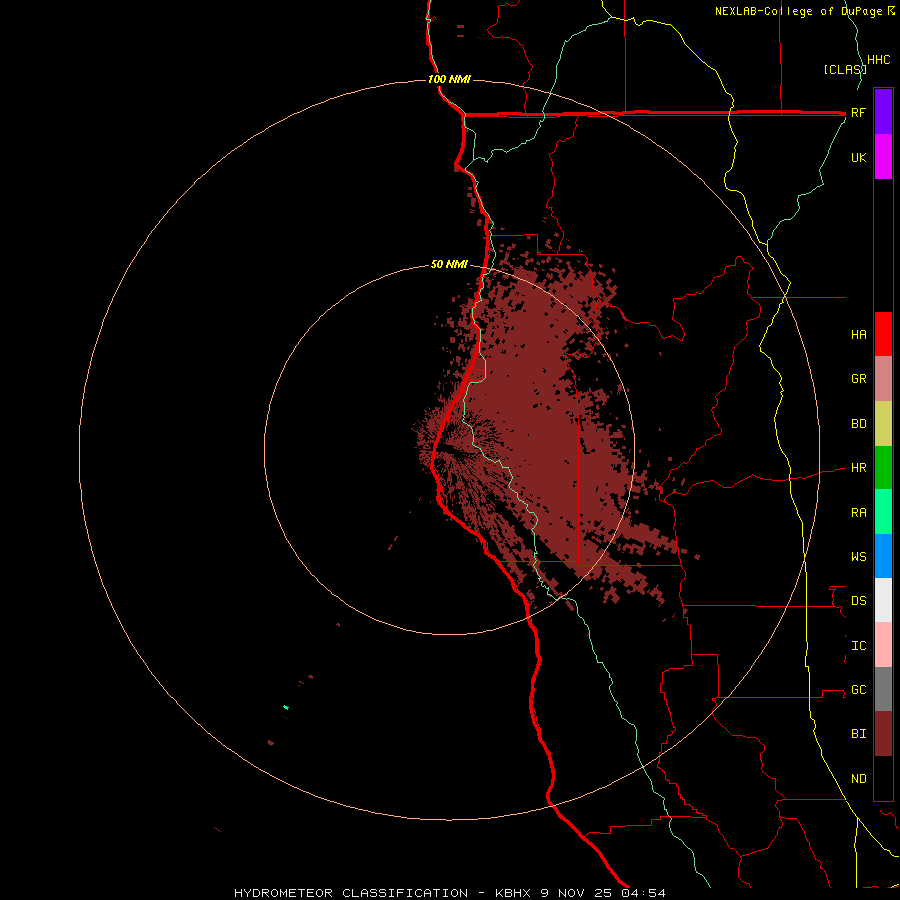The image size is (900, 900).
Task: Click the 100 NMI range ring label
Action: click(449, 79)
